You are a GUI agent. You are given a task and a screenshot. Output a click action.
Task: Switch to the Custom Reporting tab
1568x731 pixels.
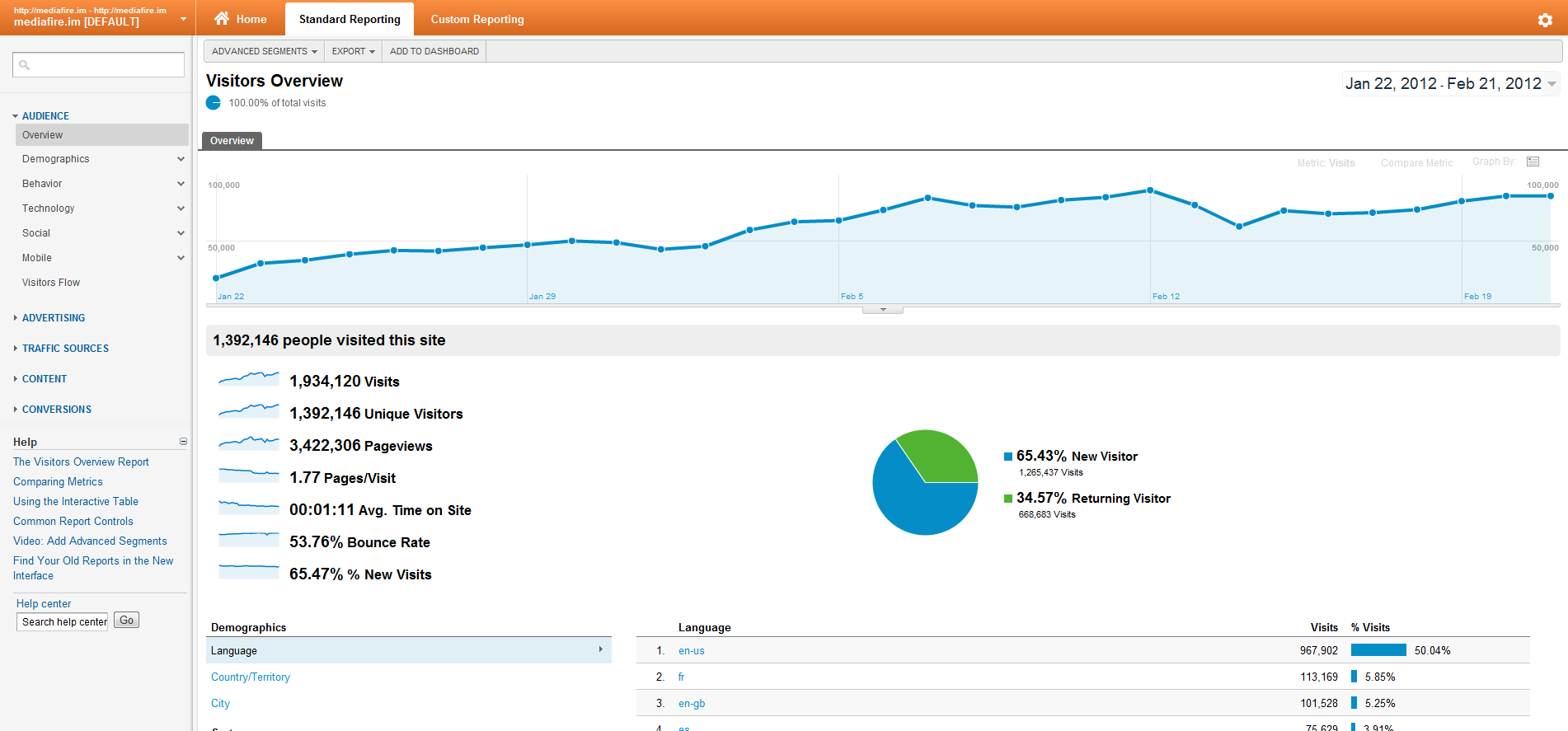coord(477,19)
